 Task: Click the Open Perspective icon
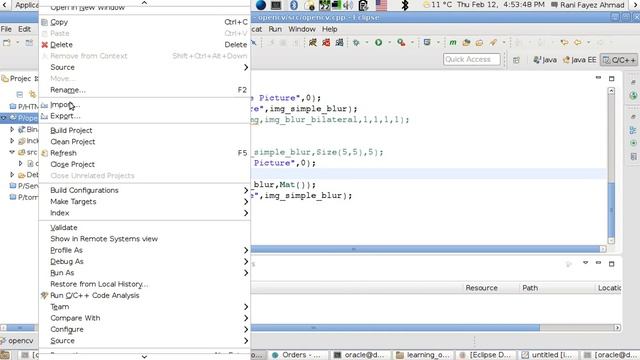(x=516, y=60)
